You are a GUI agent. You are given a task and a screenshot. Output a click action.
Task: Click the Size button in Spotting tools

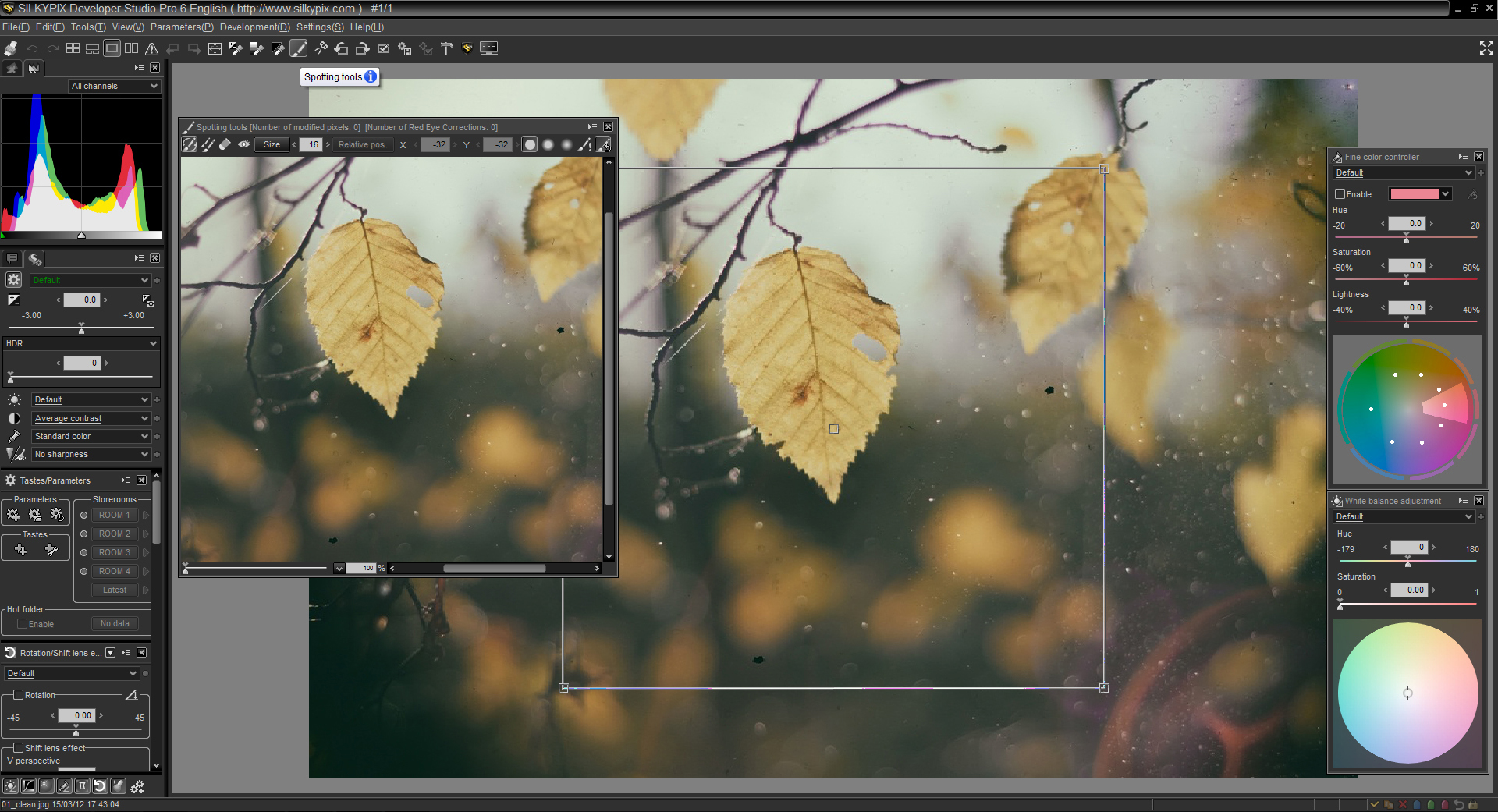pyautogui.click(x=272, y=144)
